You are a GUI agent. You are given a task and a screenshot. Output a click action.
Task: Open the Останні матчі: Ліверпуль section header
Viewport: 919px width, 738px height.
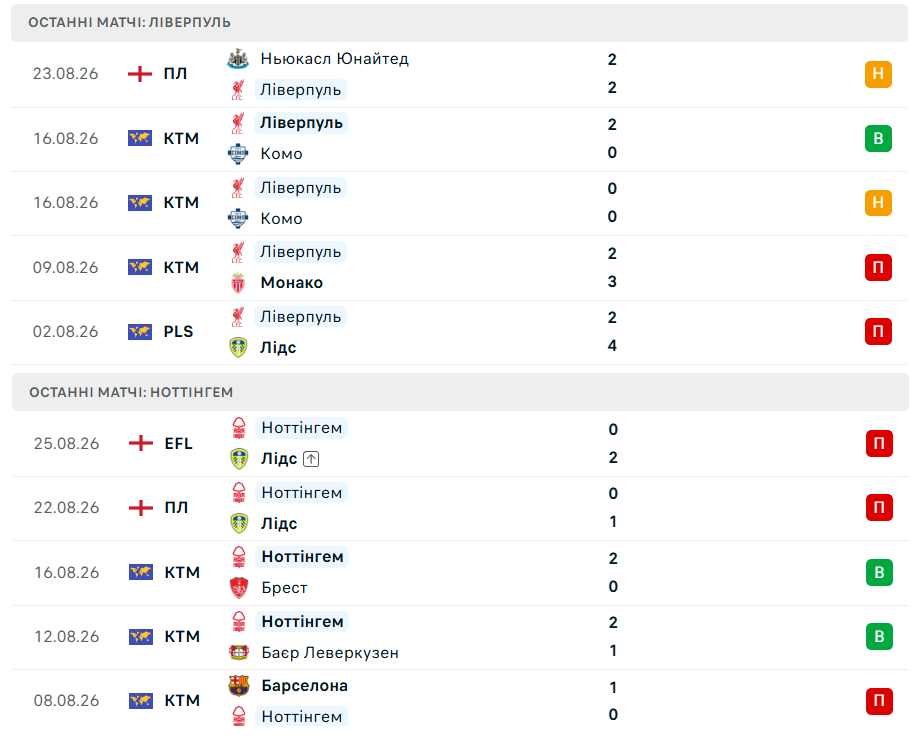[460, 23]
